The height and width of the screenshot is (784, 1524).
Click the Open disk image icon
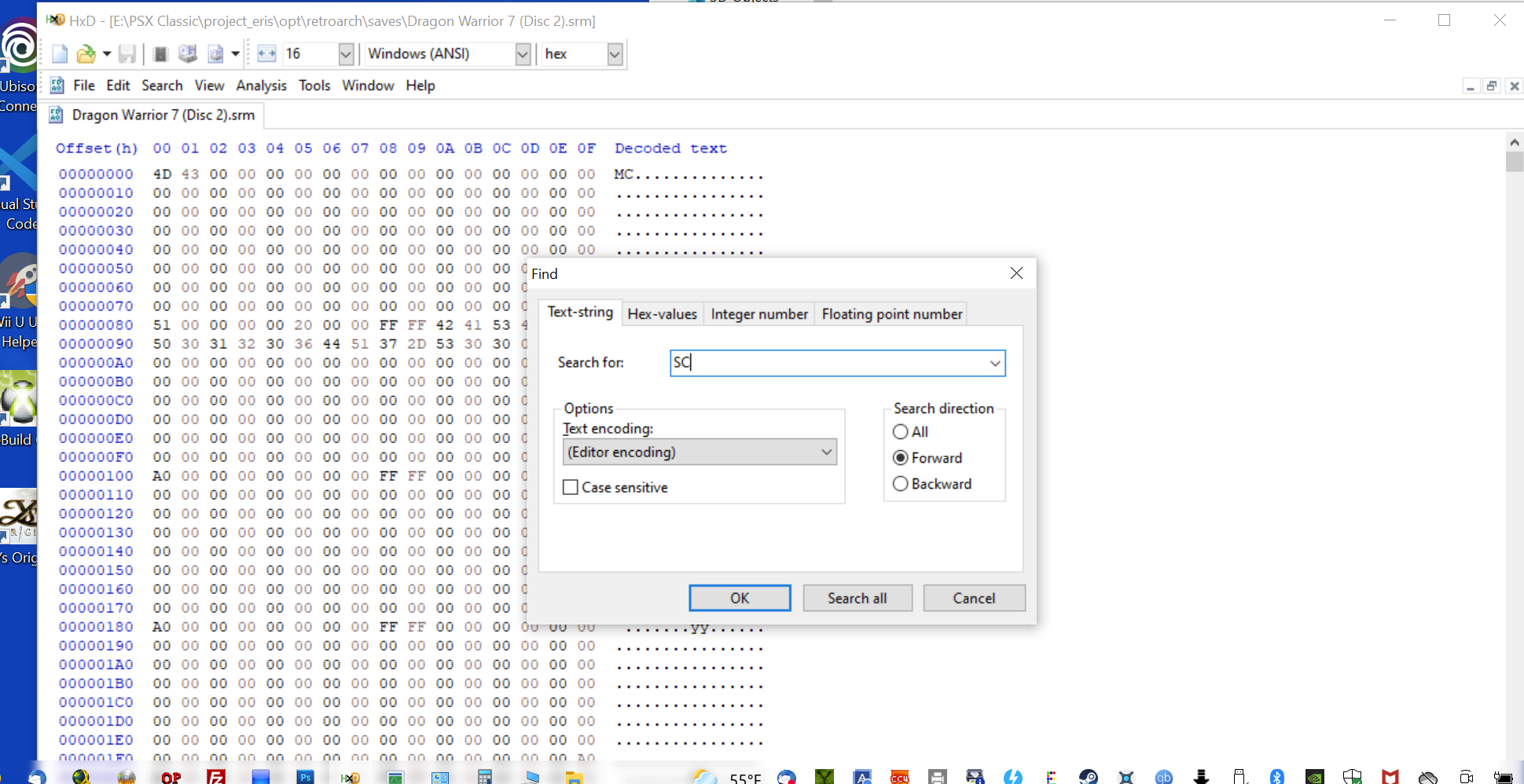215,53
